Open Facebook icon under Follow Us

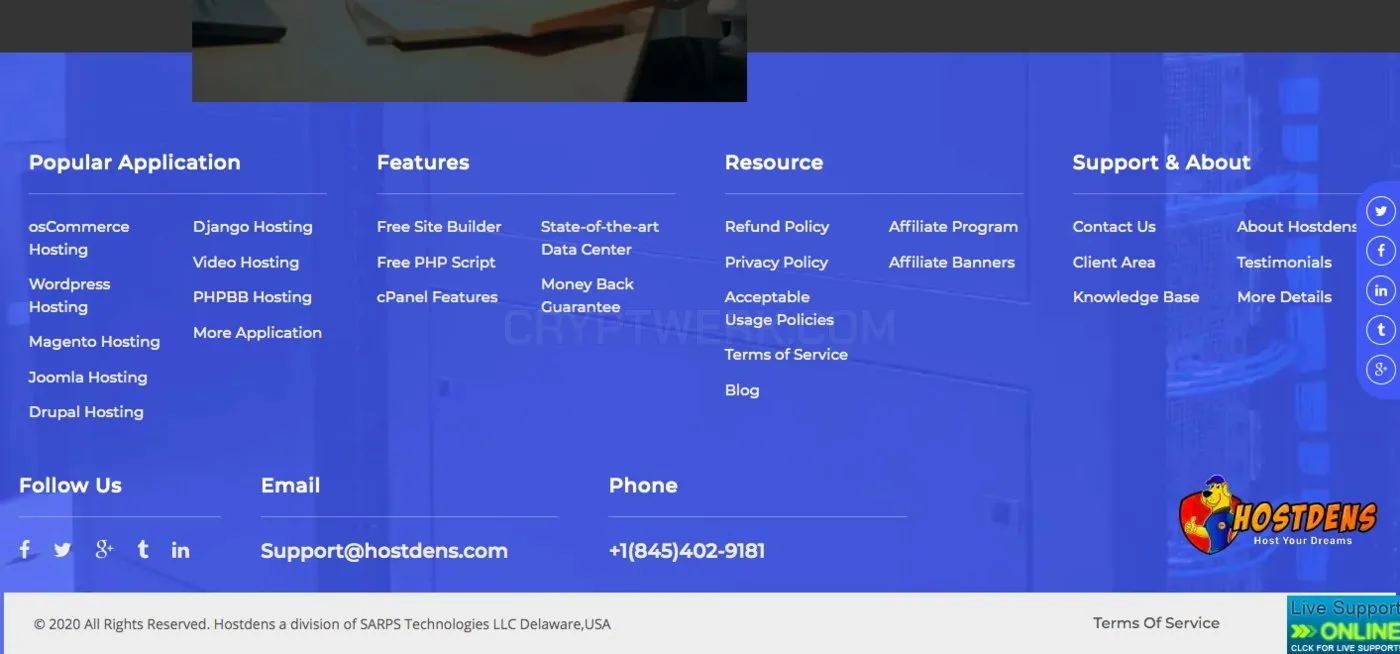coord(25,549)
